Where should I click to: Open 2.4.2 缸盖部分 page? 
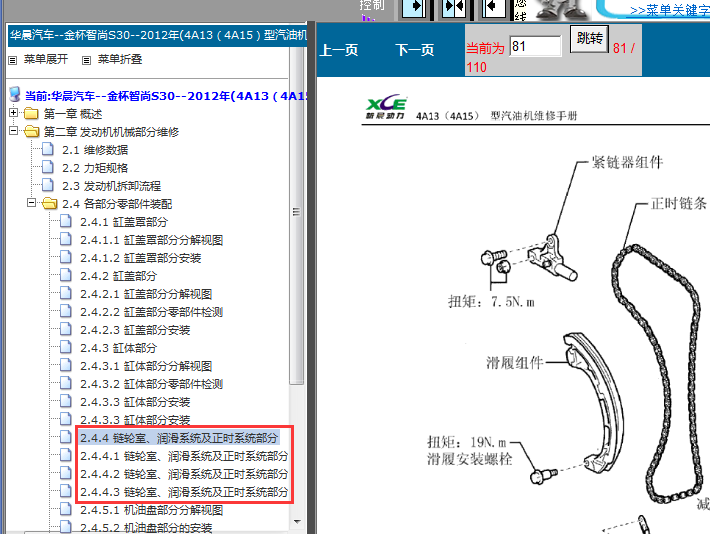click(119, 276)
